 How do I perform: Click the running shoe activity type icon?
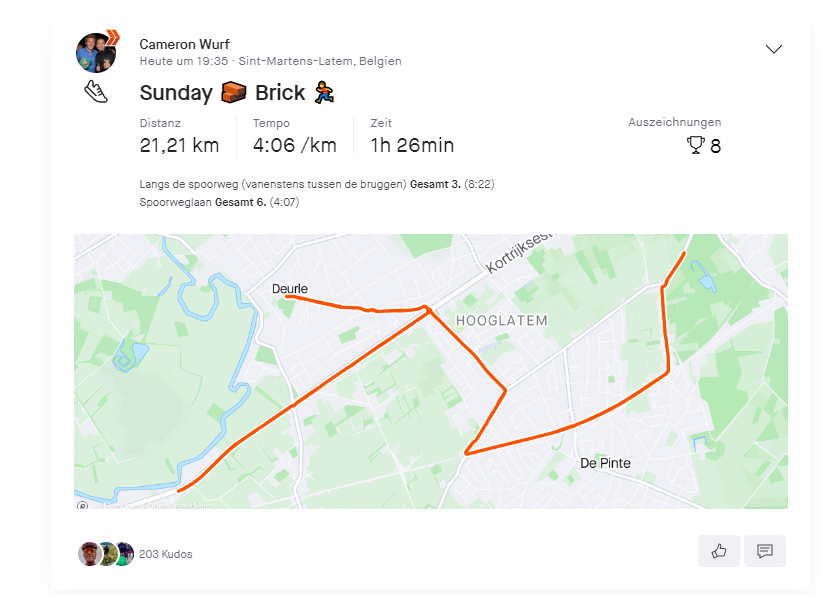(x=95, y=92)
